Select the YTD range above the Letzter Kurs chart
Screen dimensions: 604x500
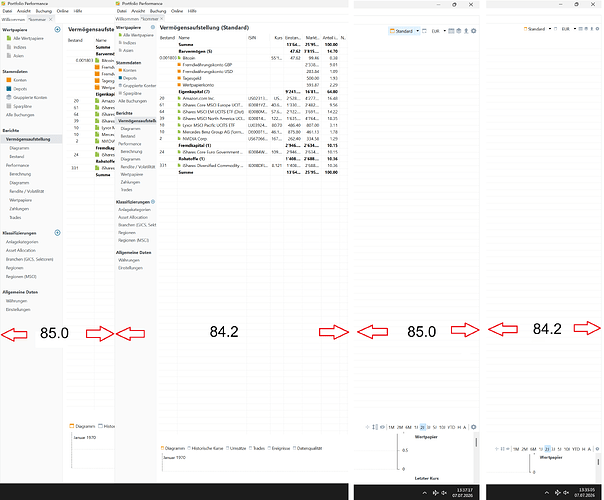coord(451,427)
